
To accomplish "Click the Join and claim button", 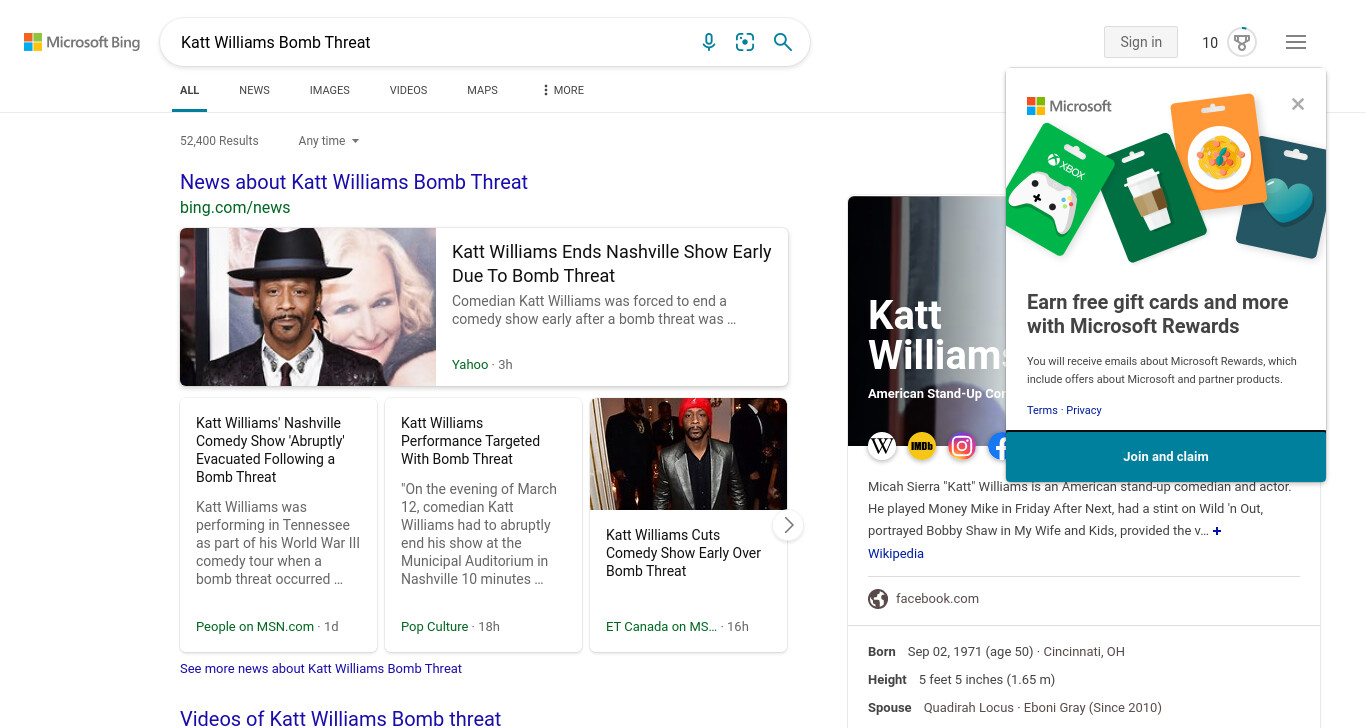I will coord(1166,457).
